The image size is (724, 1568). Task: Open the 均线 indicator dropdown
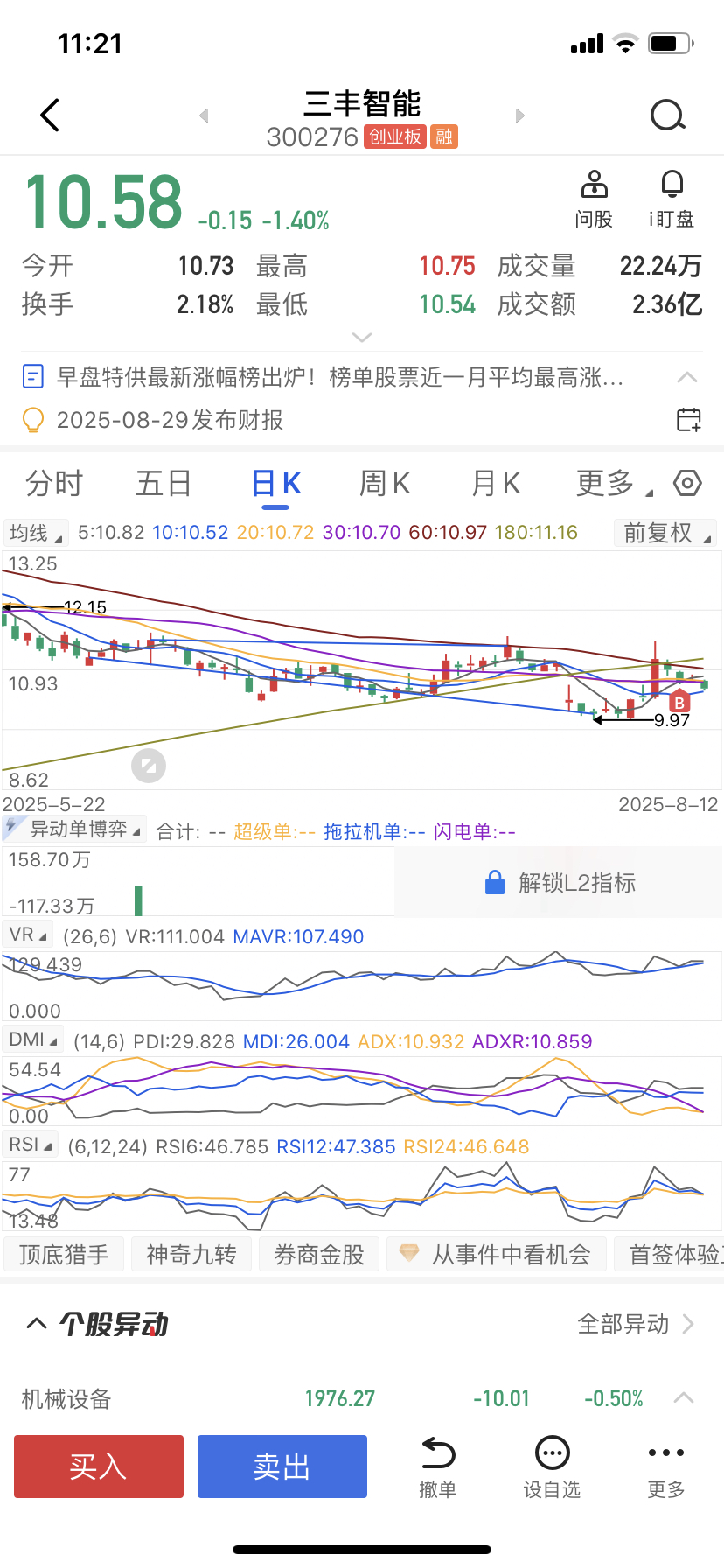point(34,533)
